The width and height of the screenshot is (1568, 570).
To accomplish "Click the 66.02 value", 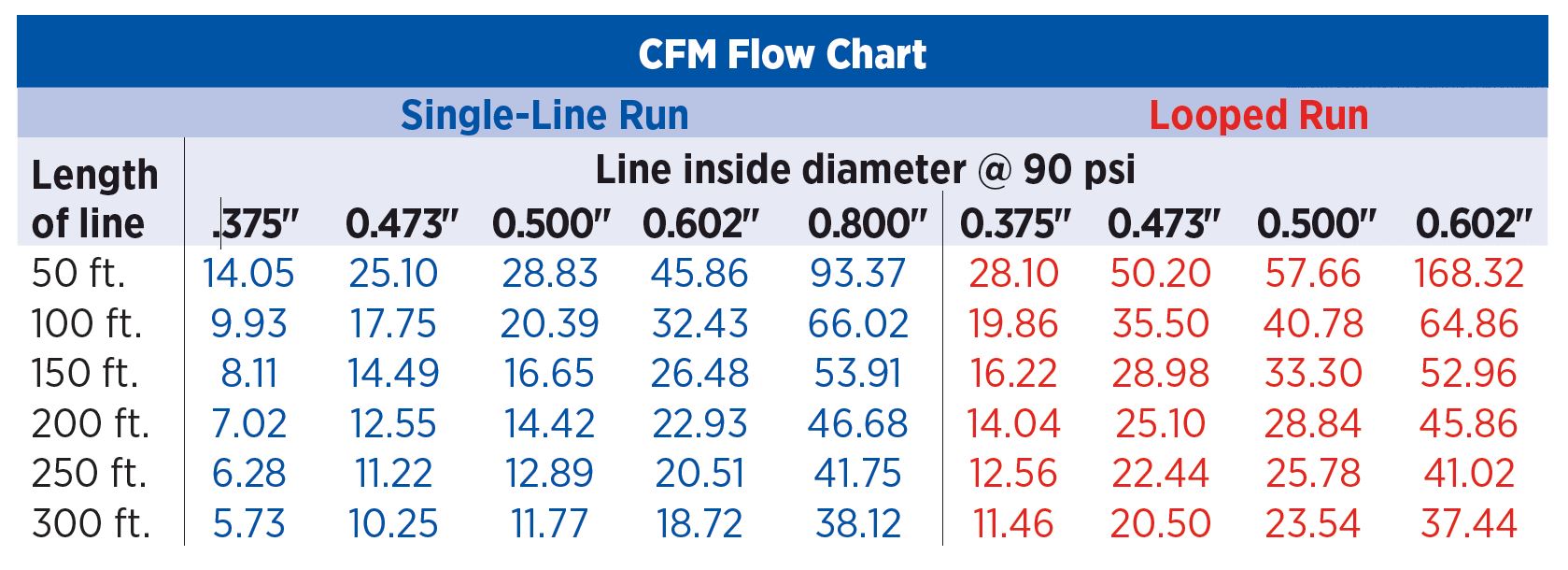I will (858, 324).
